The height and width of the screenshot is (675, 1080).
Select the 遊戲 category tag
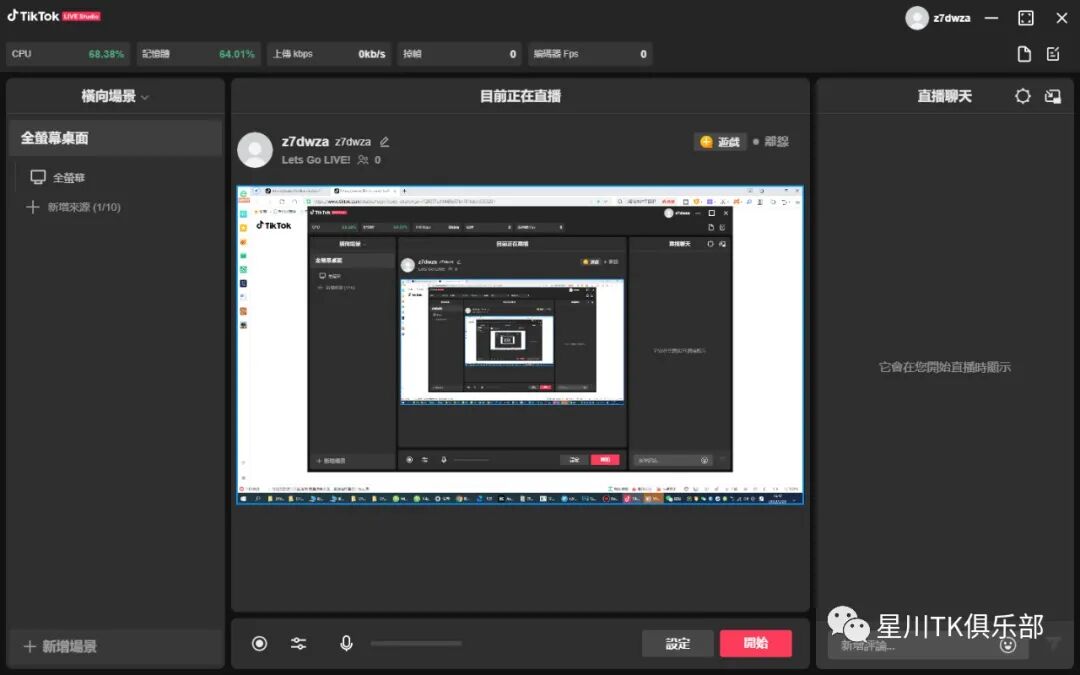720,142
